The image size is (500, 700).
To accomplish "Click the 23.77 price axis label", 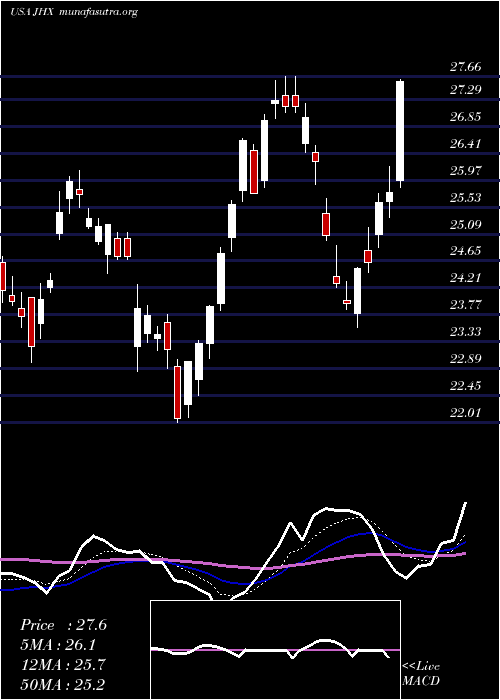I will [465, 304].
